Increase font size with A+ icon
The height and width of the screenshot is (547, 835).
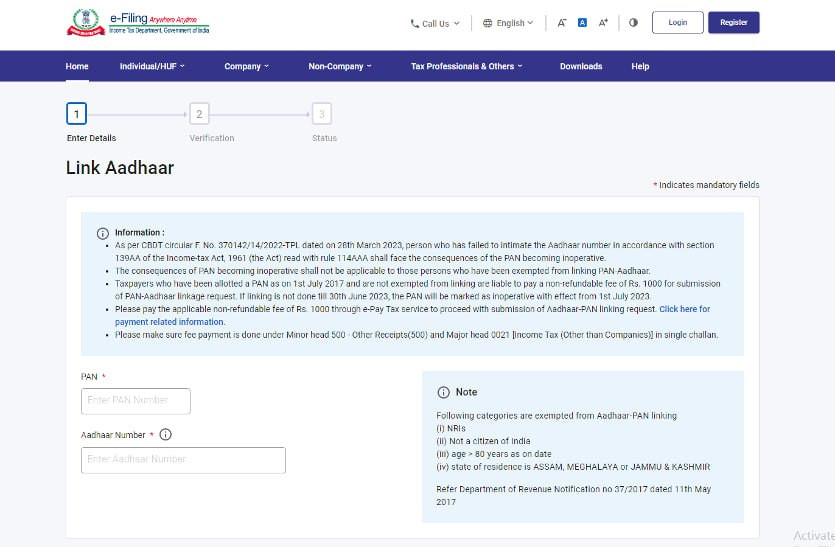[x=603, y=23]
